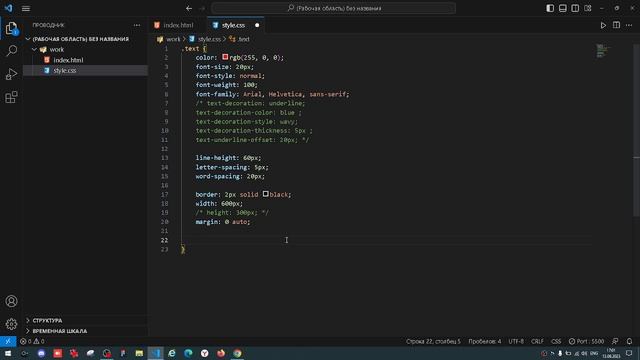Viewport: 640px width, 360px height.
Task: Split the editor to the right
Action: (x=616, y=25)
